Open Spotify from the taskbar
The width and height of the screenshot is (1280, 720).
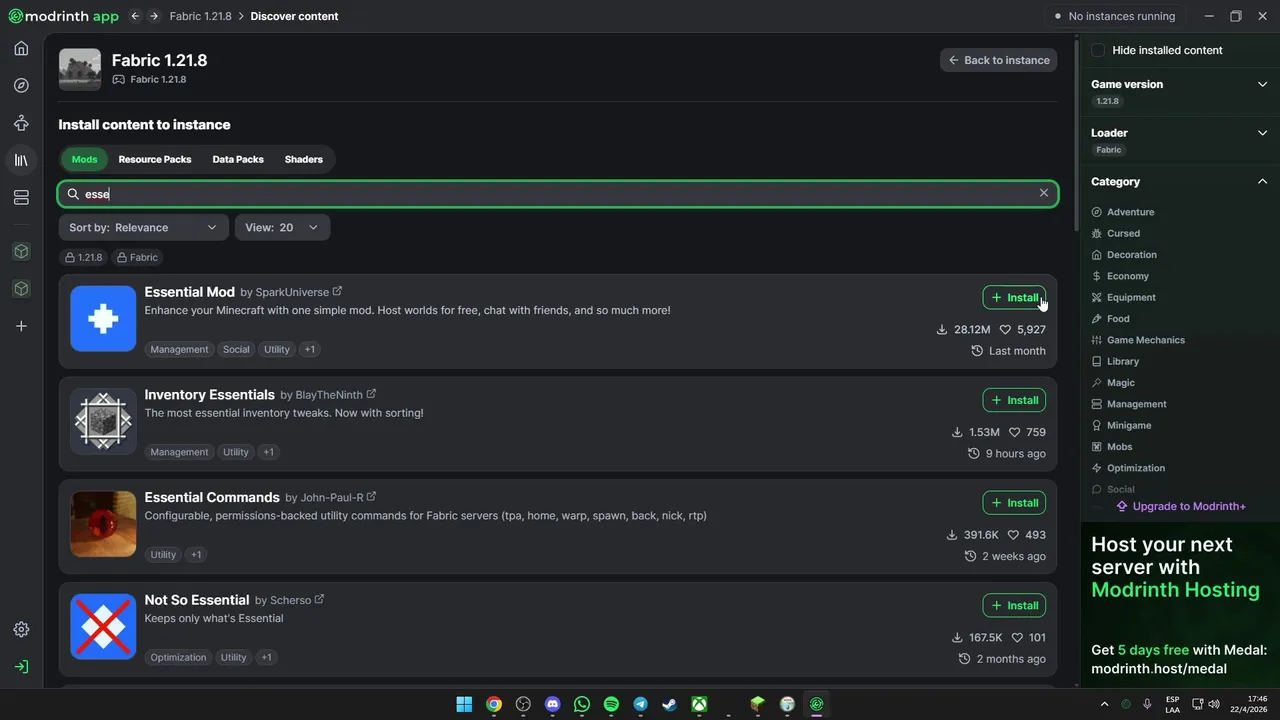[611, 704]
